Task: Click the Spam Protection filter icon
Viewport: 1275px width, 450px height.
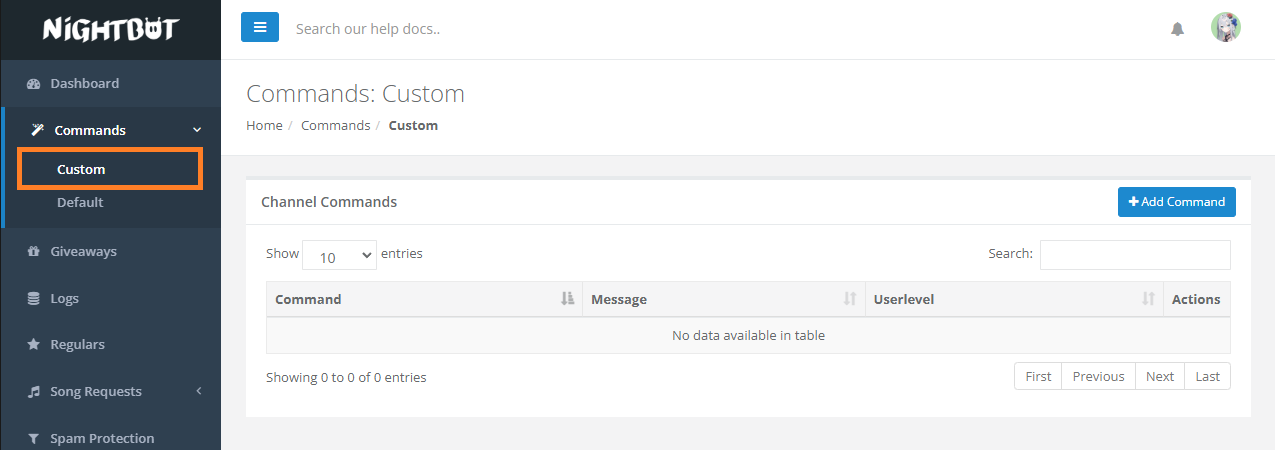Action: coord(33,439)
